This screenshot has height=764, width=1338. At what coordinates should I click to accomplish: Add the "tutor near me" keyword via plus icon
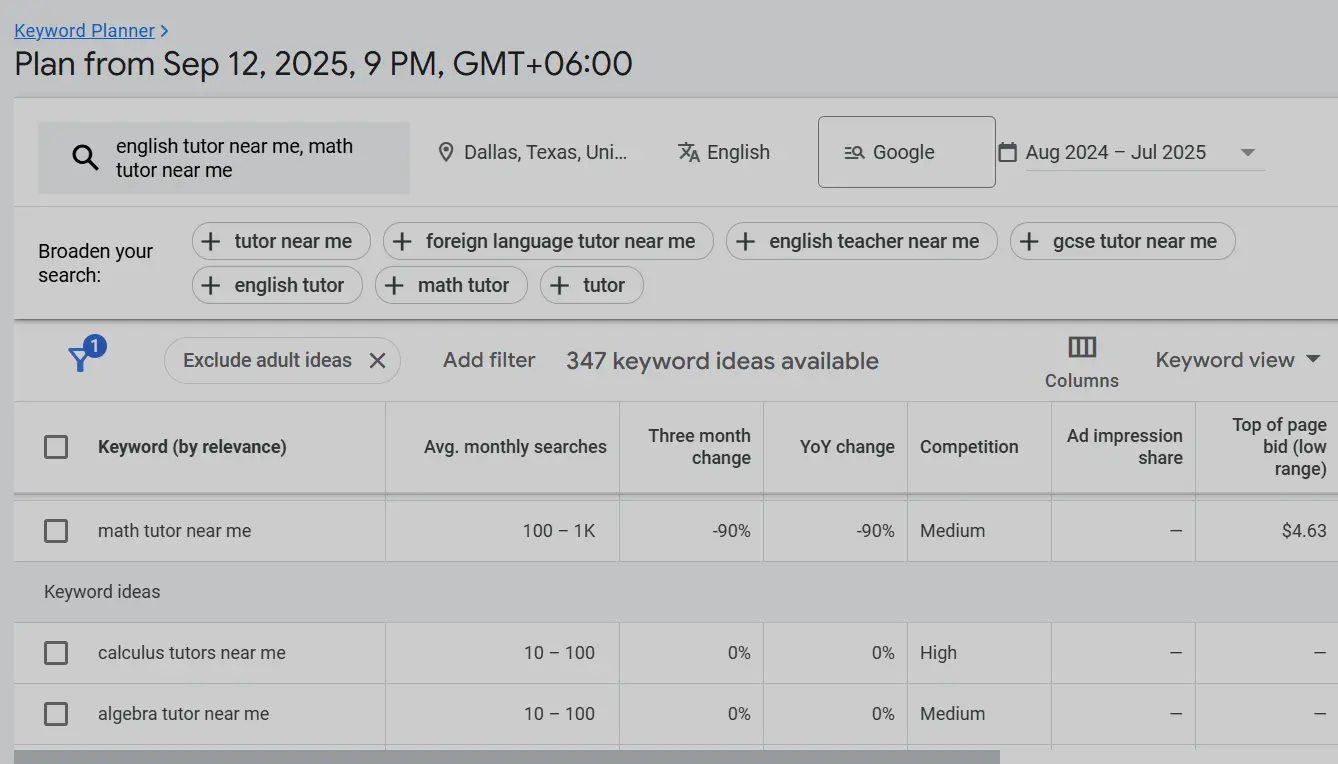211,241
